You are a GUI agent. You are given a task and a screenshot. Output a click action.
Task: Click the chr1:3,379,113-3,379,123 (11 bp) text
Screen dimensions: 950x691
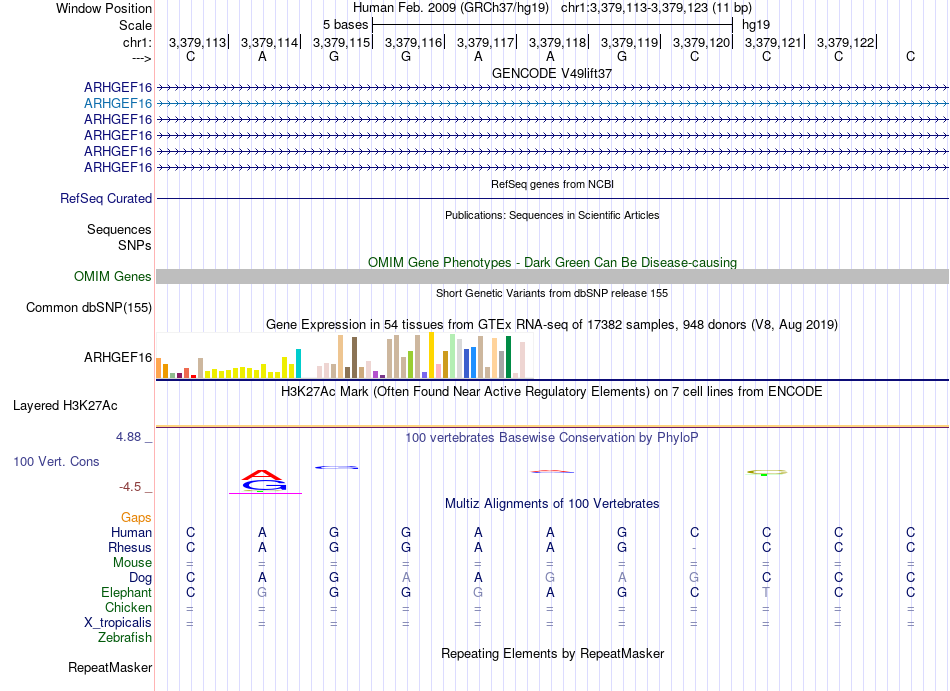[x=656, y=8]
